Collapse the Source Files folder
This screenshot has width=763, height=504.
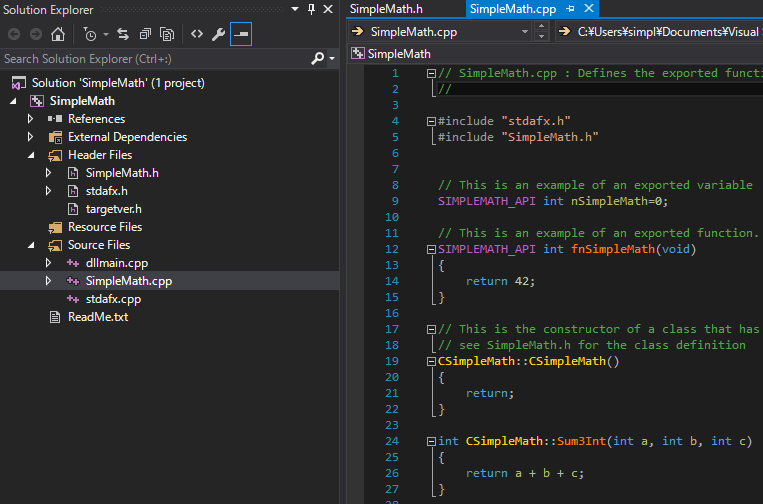tap(31, 245)
